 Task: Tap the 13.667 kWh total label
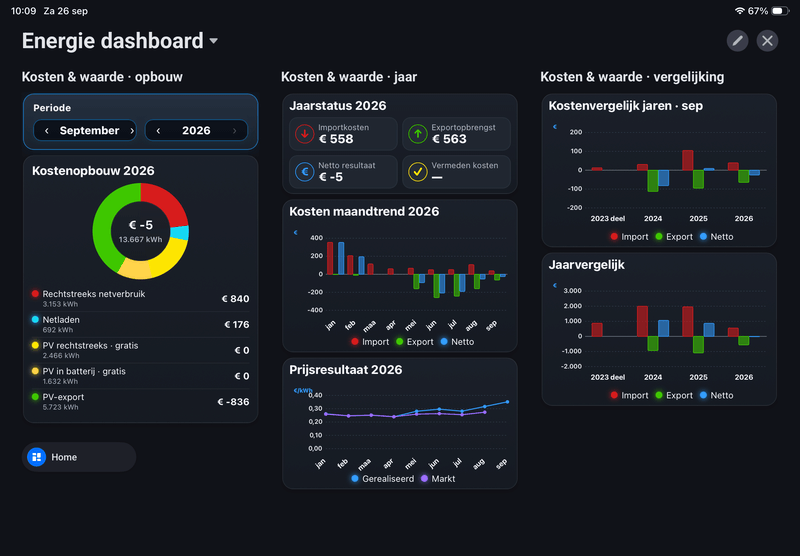141,239
